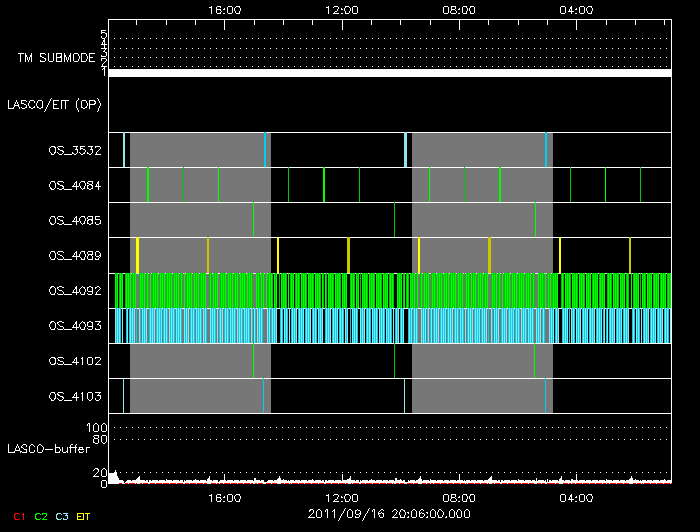Click the OS_4085 row label
The width and height of the screenshot is (700, 532).
point(74,220)
